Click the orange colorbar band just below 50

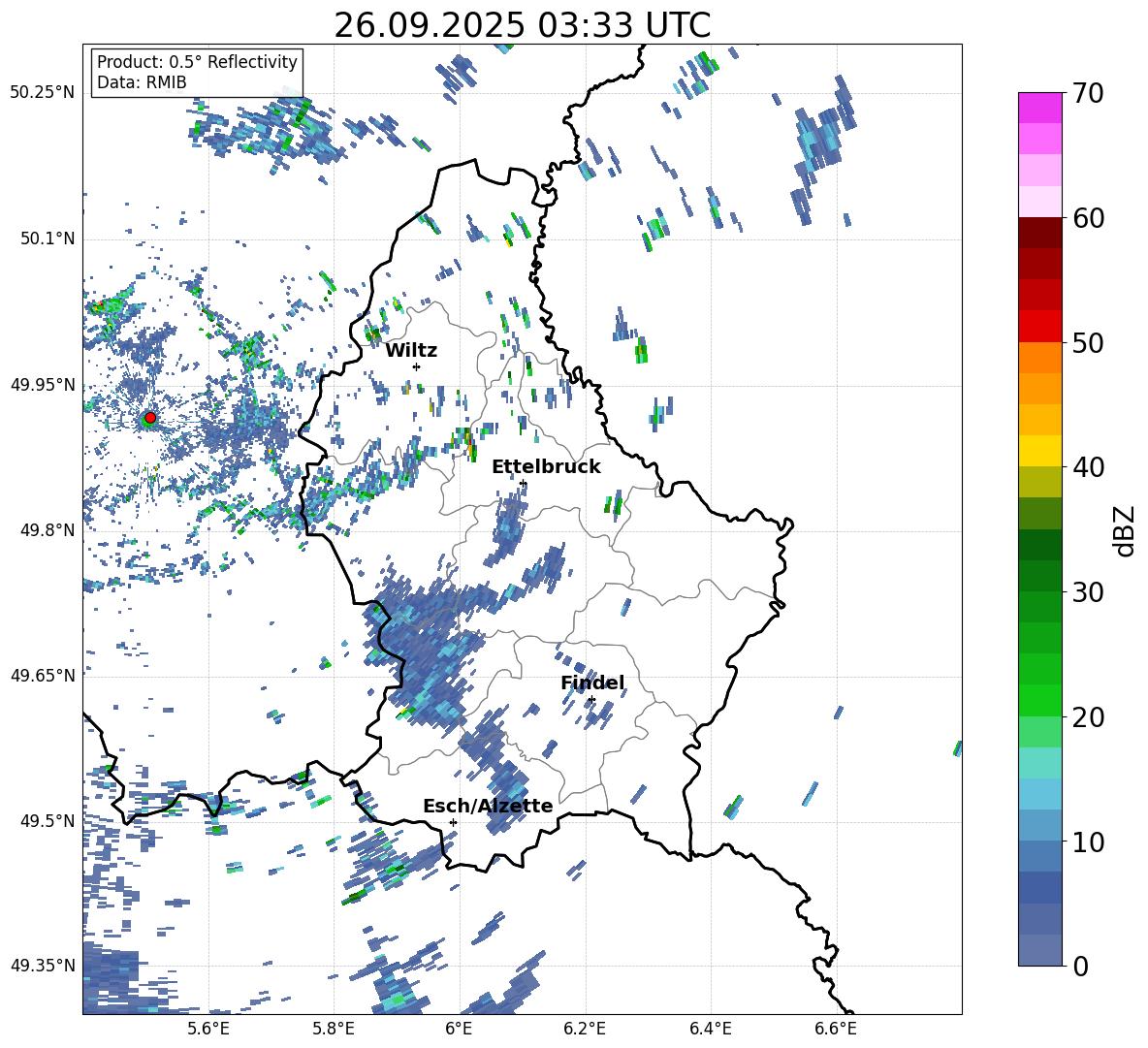[x=1039, y=357]
